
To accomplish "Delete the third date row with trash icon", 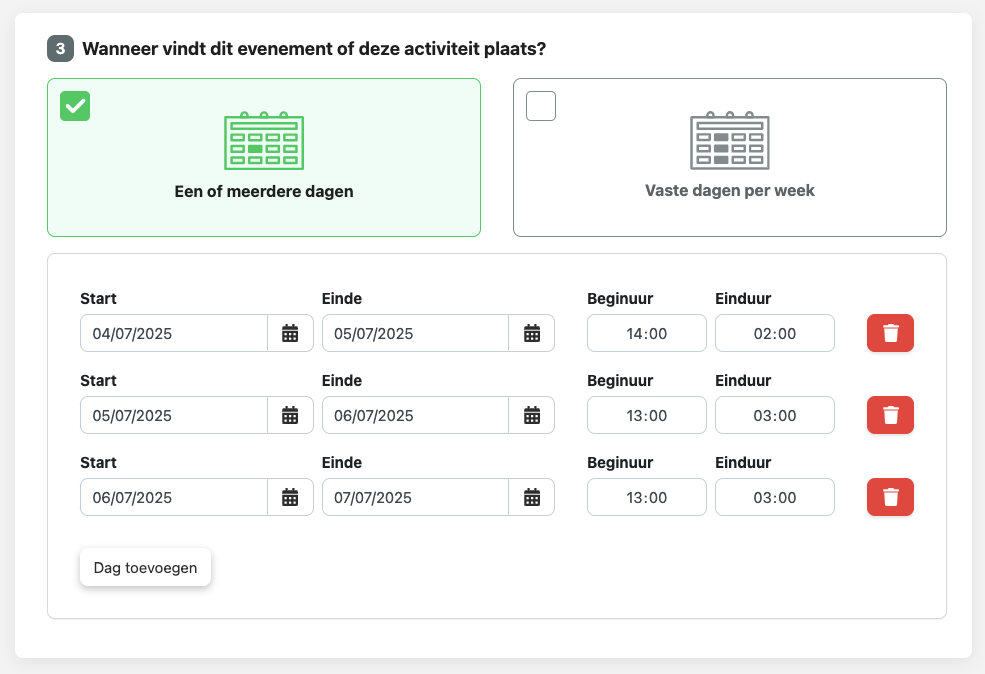I will pyautogui.click(x=890, y=498).
